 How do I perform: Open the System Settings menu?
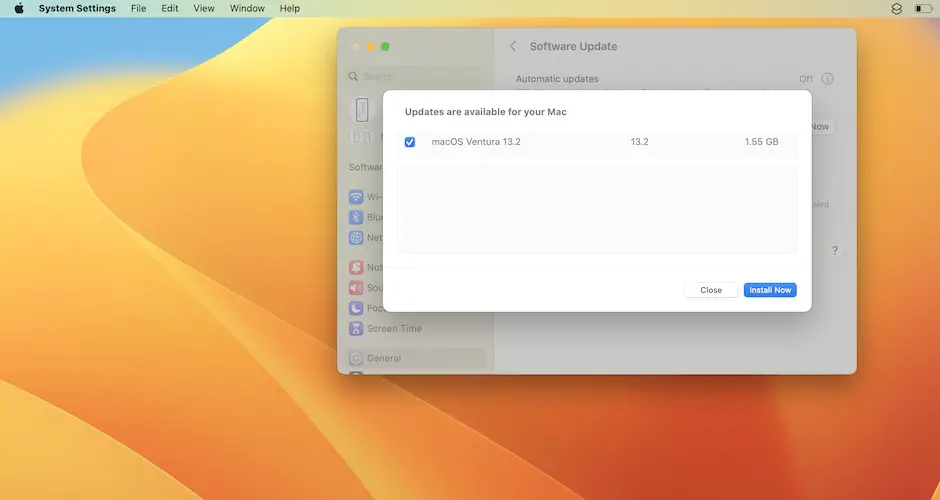[x=77, y=8]
